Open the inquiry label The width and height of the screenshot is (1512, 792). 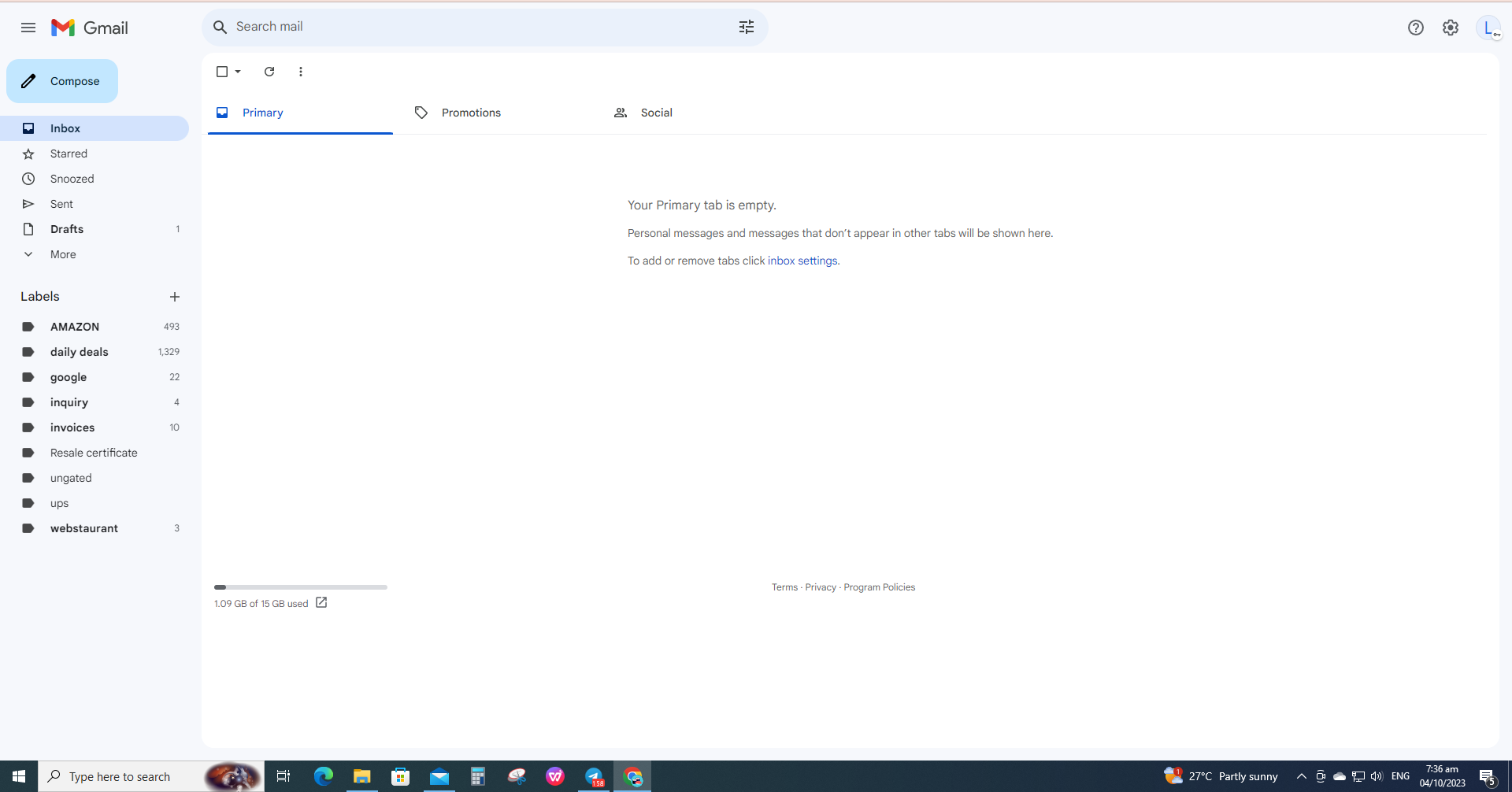point(94,402)
